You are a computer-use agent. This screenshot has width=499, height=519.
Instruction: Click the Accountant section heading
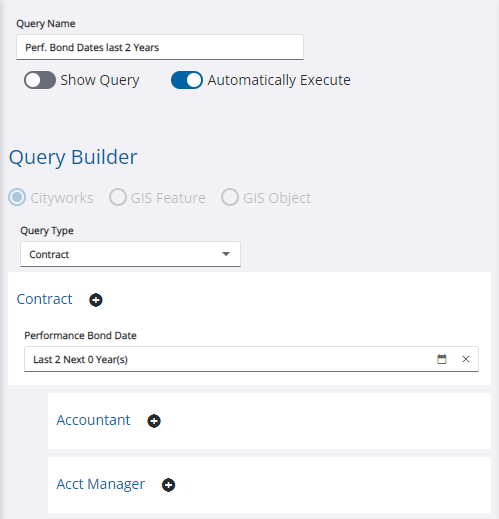pyautogui.click(x=93, y=420)
